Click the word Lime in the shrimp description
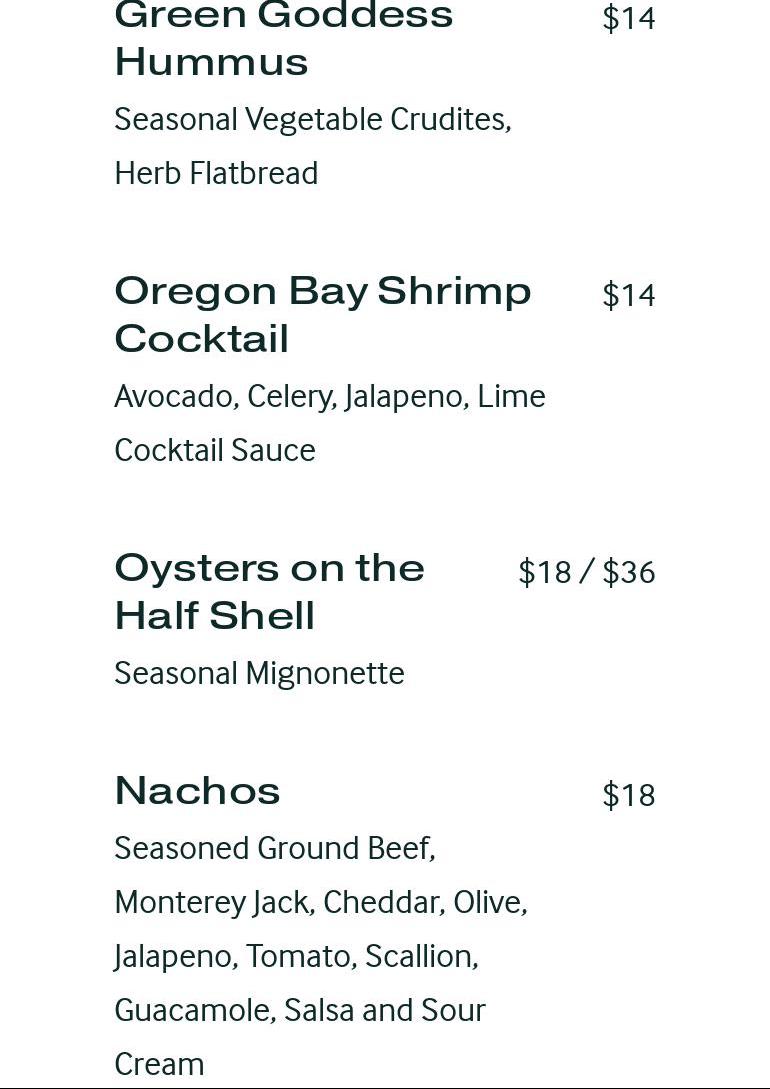This screenshot has width=770, height=1089. tap(511, 397)
